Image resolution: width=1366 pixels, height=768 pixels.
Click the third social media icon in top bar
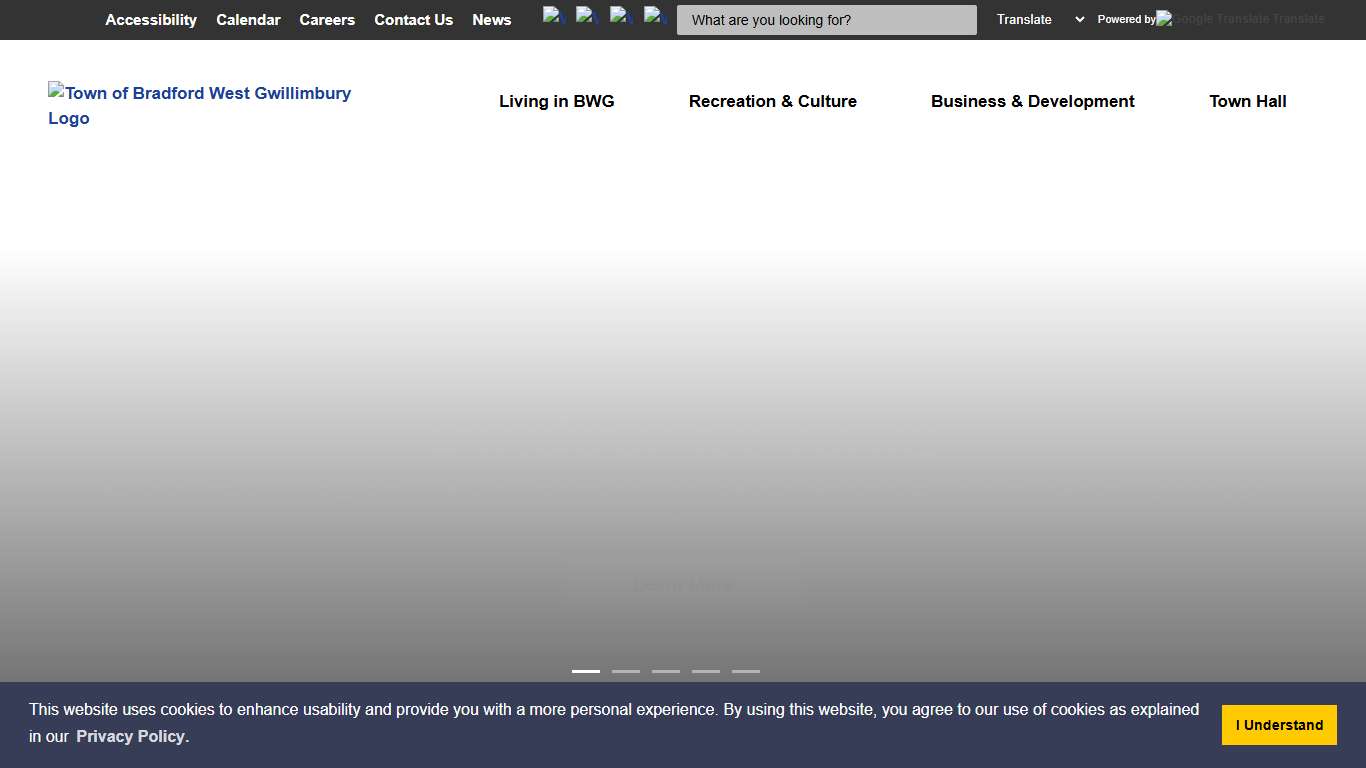[x=622, y=16]
